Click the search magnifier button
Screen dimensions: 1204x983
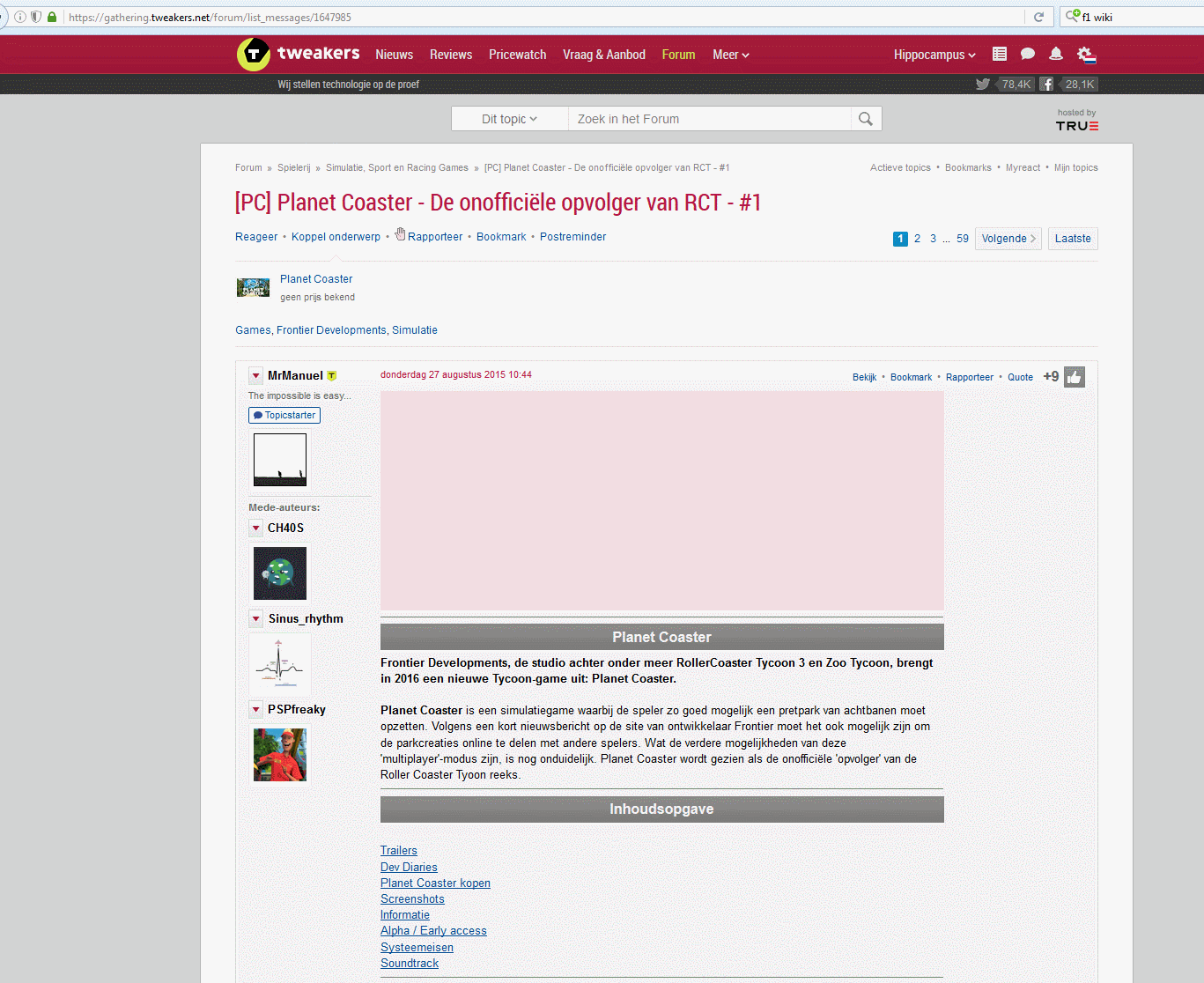coord(866,119)
